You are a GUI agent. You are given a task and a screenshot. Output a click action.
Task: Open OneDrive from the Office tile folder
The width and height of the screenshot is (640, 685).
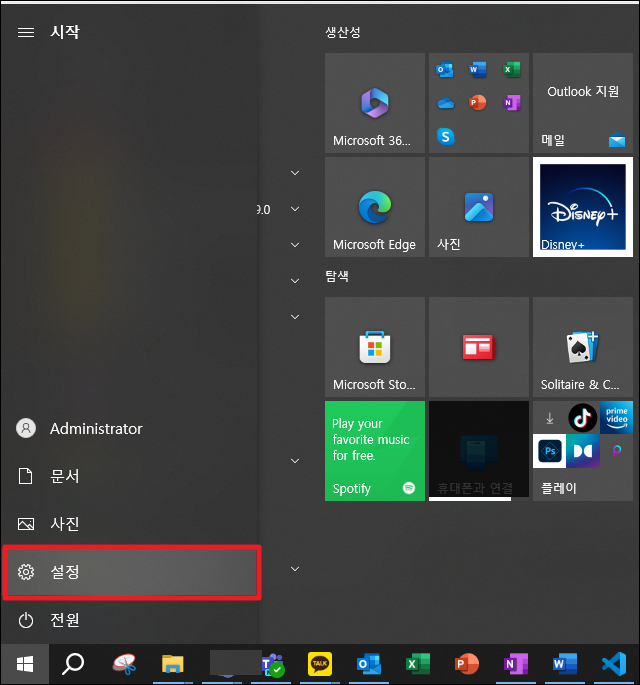[446, 103]
